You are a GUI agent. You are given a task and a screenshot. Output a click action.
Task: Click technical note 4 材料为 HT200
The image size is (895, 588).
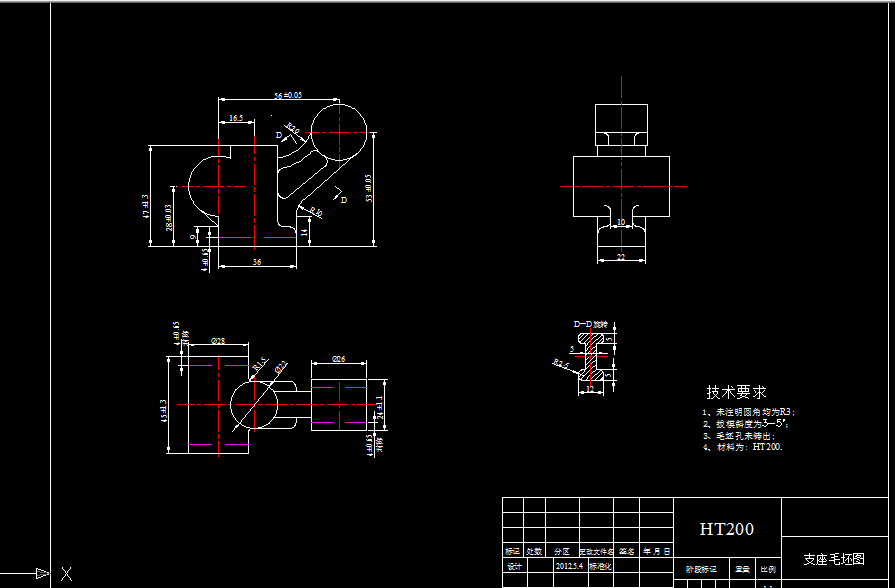coord(743,447)
